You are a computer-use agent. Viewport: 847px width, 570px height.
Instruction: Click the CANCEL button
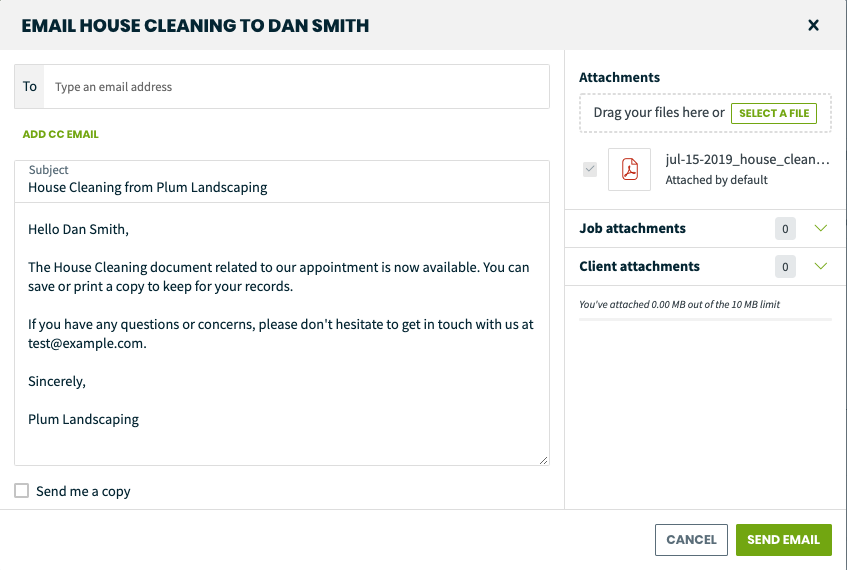tap(691, 540)
